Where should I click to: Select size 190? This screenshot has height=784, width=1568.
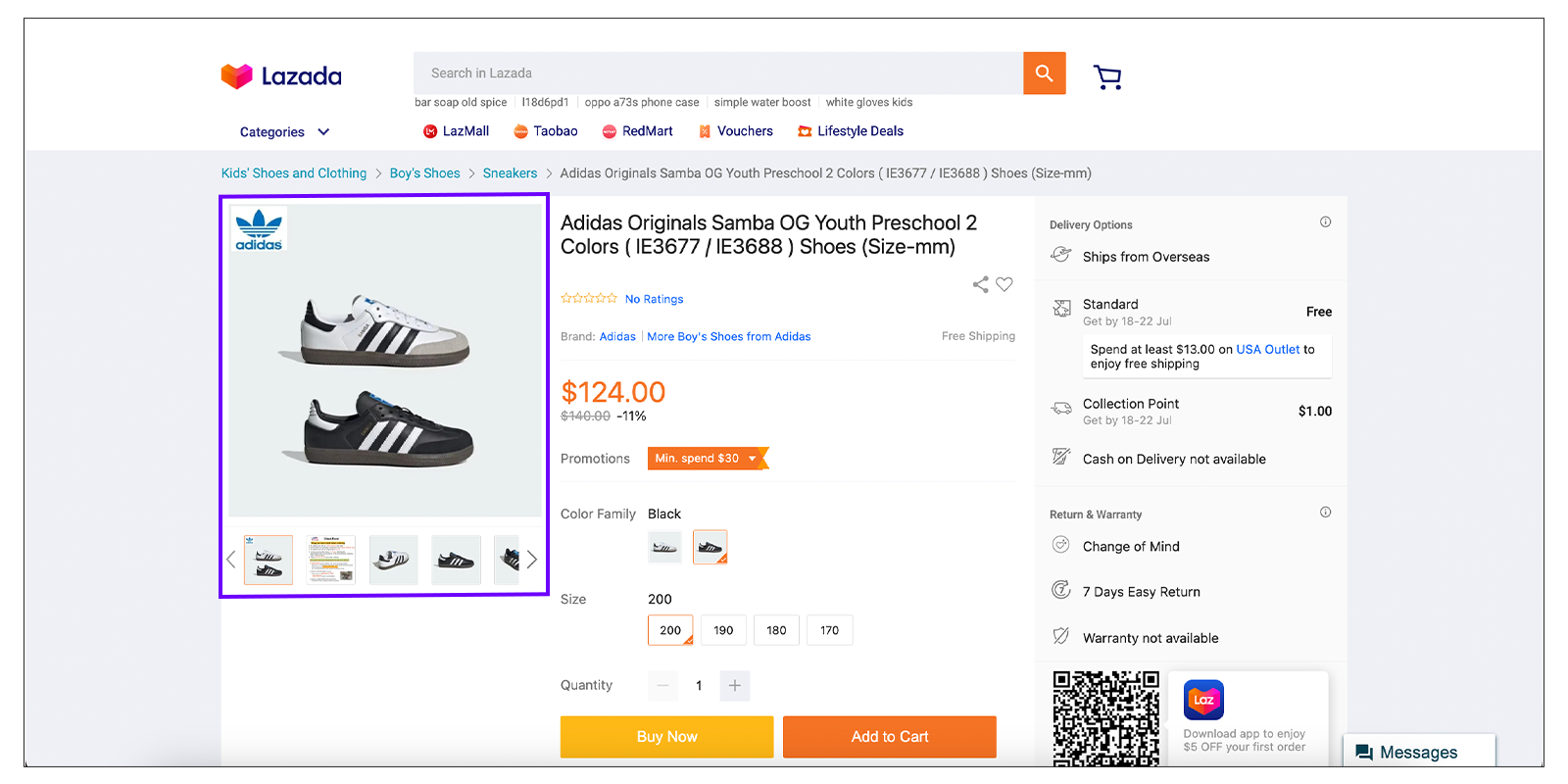(723, 630)
